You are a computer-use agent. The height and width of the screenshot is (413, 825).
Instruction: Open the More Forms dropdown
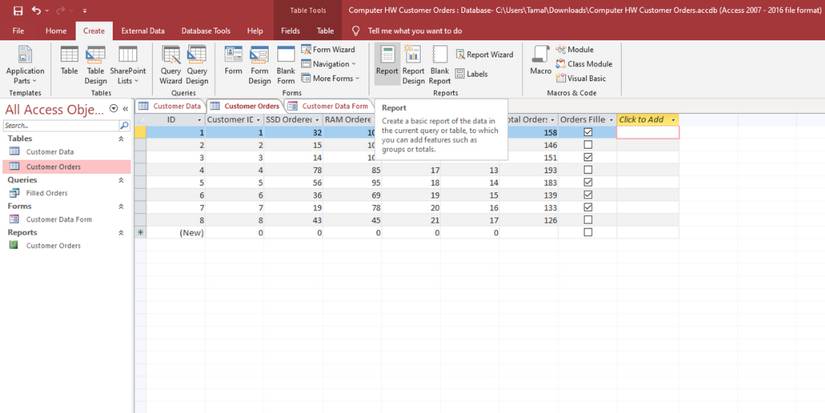coord(333,78)
